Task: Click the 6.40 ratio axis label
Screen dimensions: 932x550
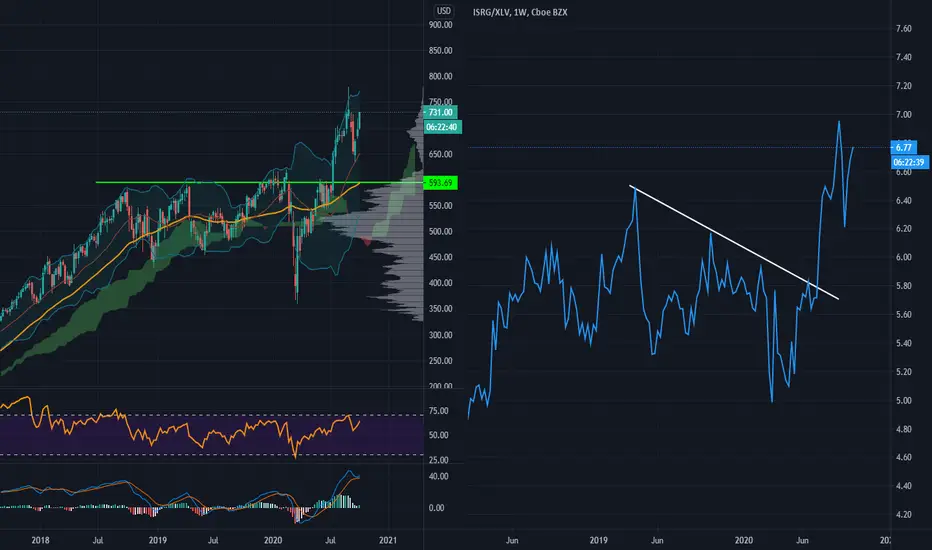Action: pyautogui.click(x=903, y=200)
